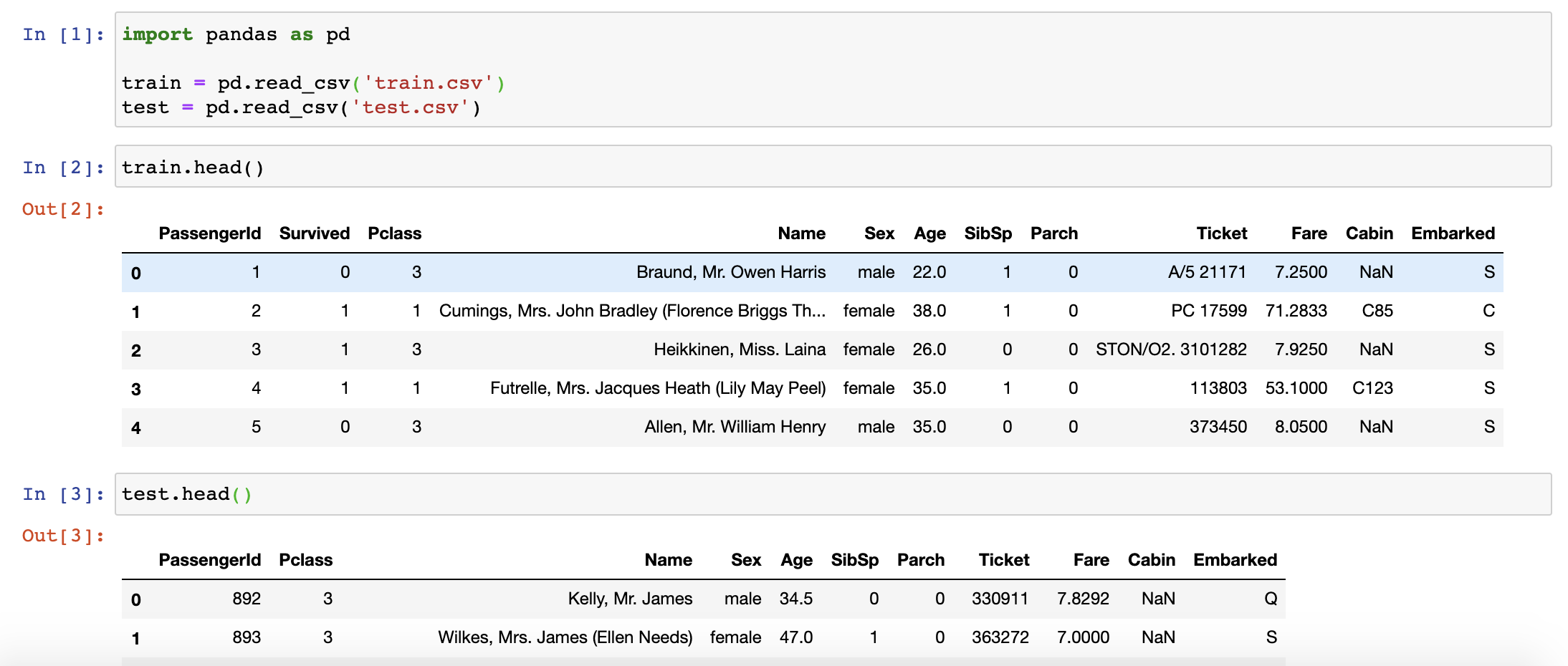The image size is (1568, 666).
Task: Click the Survived column header
Action: click(x=315, y=233)
